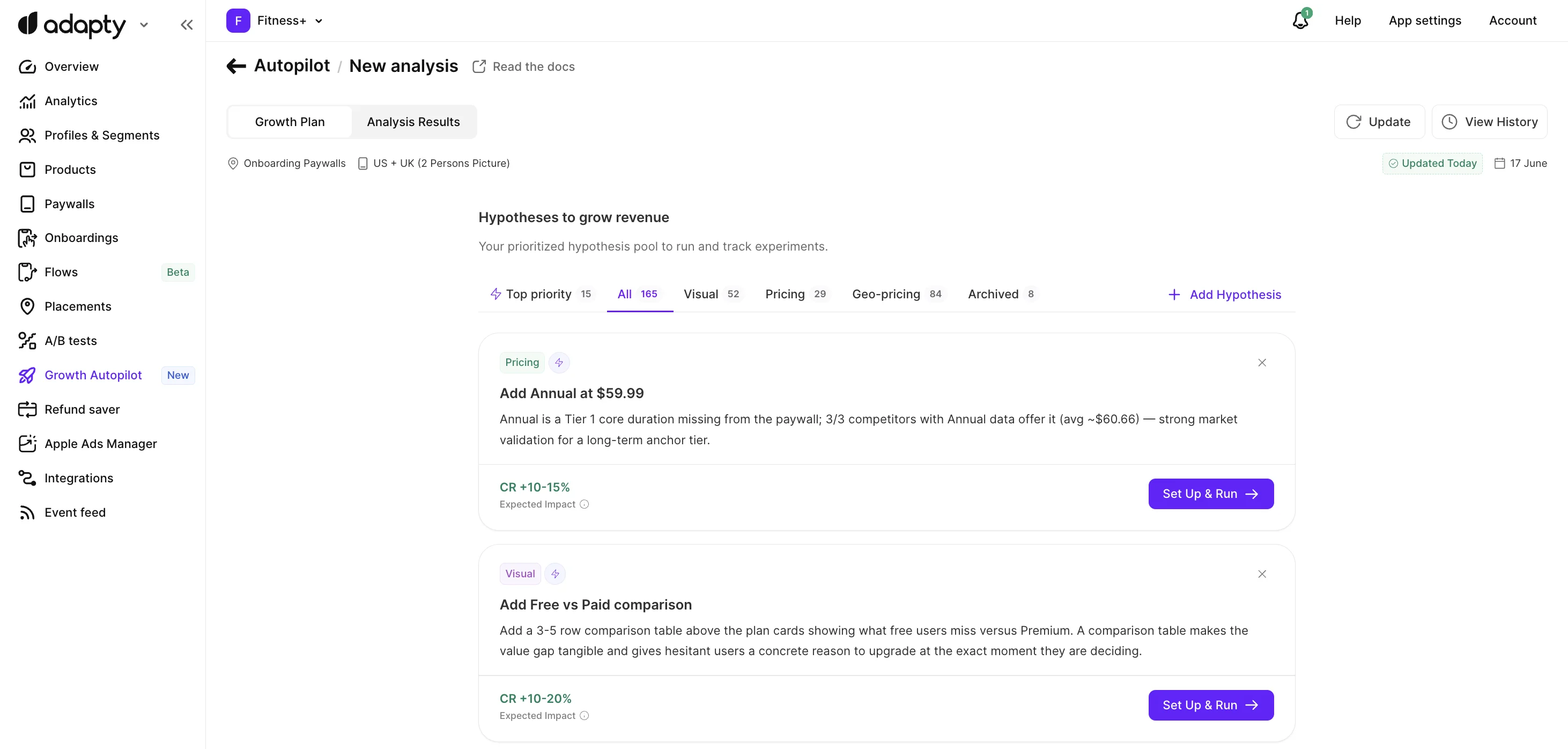Select the Profiles & Segments icon

(x=27, y=135)
